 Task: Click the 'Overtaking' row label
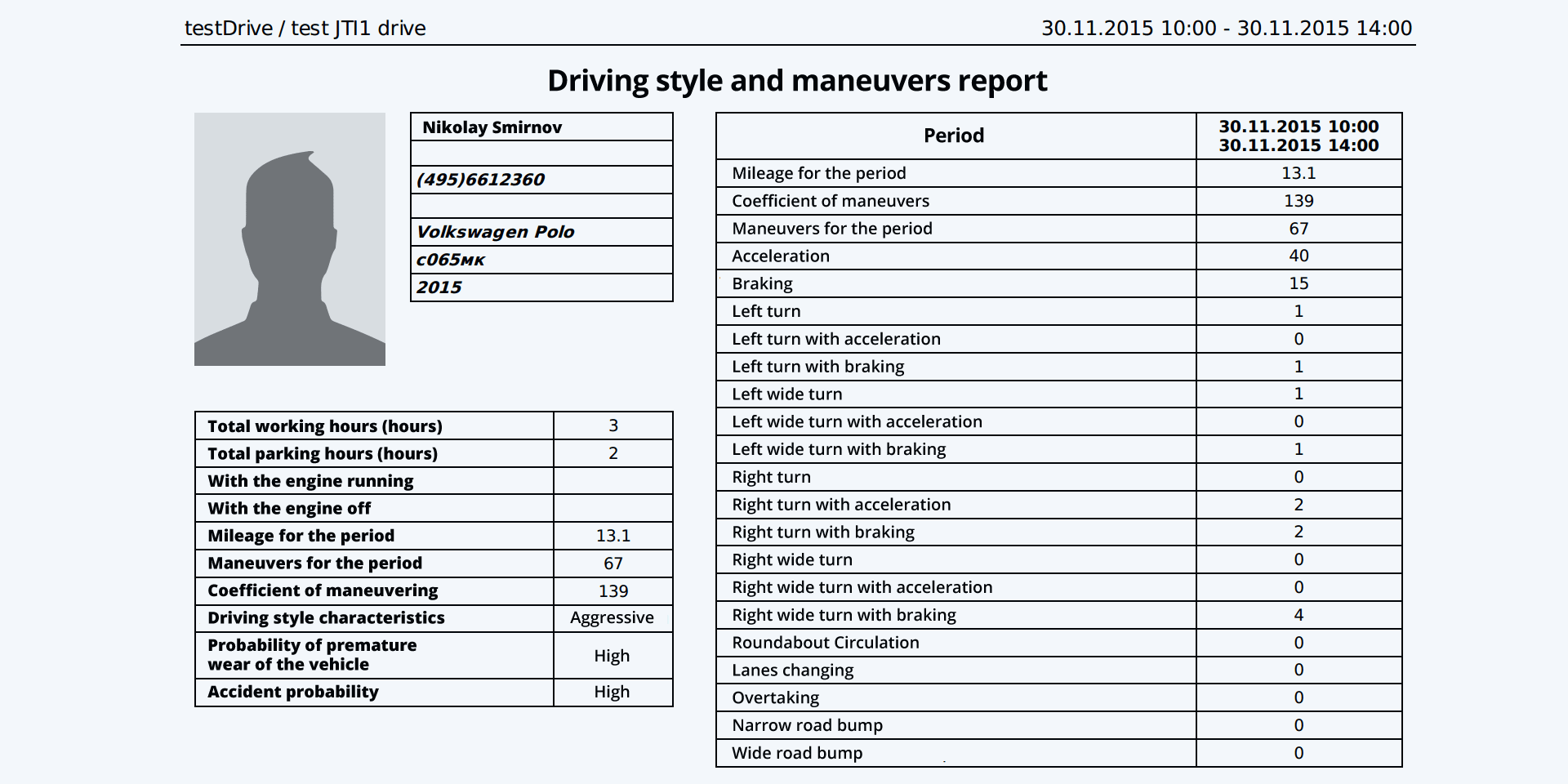[776, 698]
